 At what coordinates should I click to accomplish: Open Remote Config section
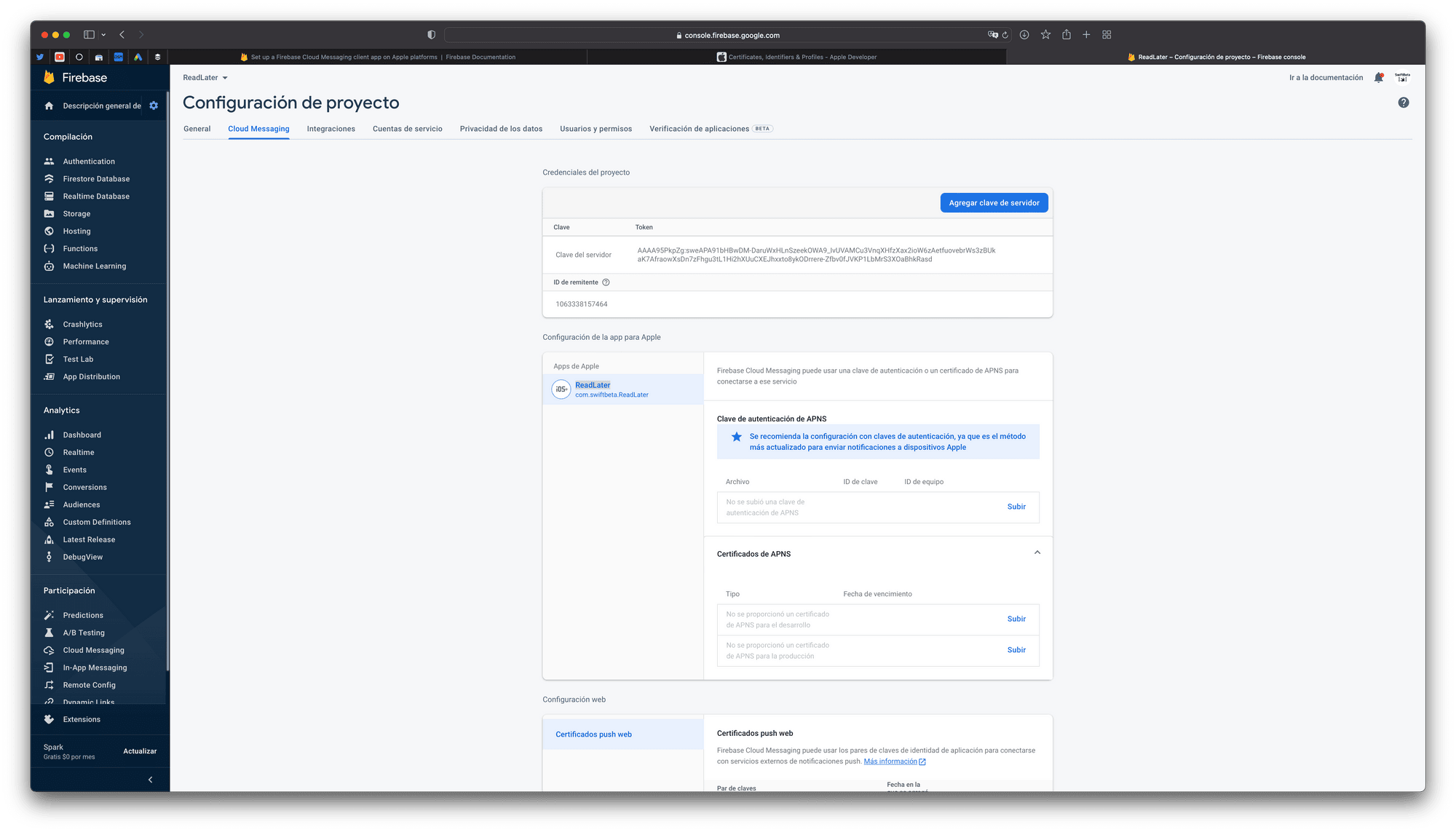point(89,686)
